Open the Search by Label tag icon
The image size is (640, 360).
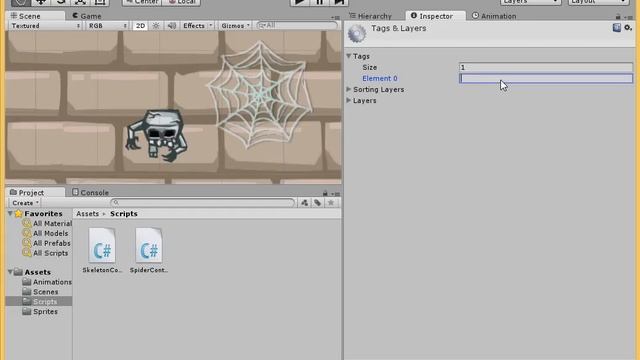point(318,202)
